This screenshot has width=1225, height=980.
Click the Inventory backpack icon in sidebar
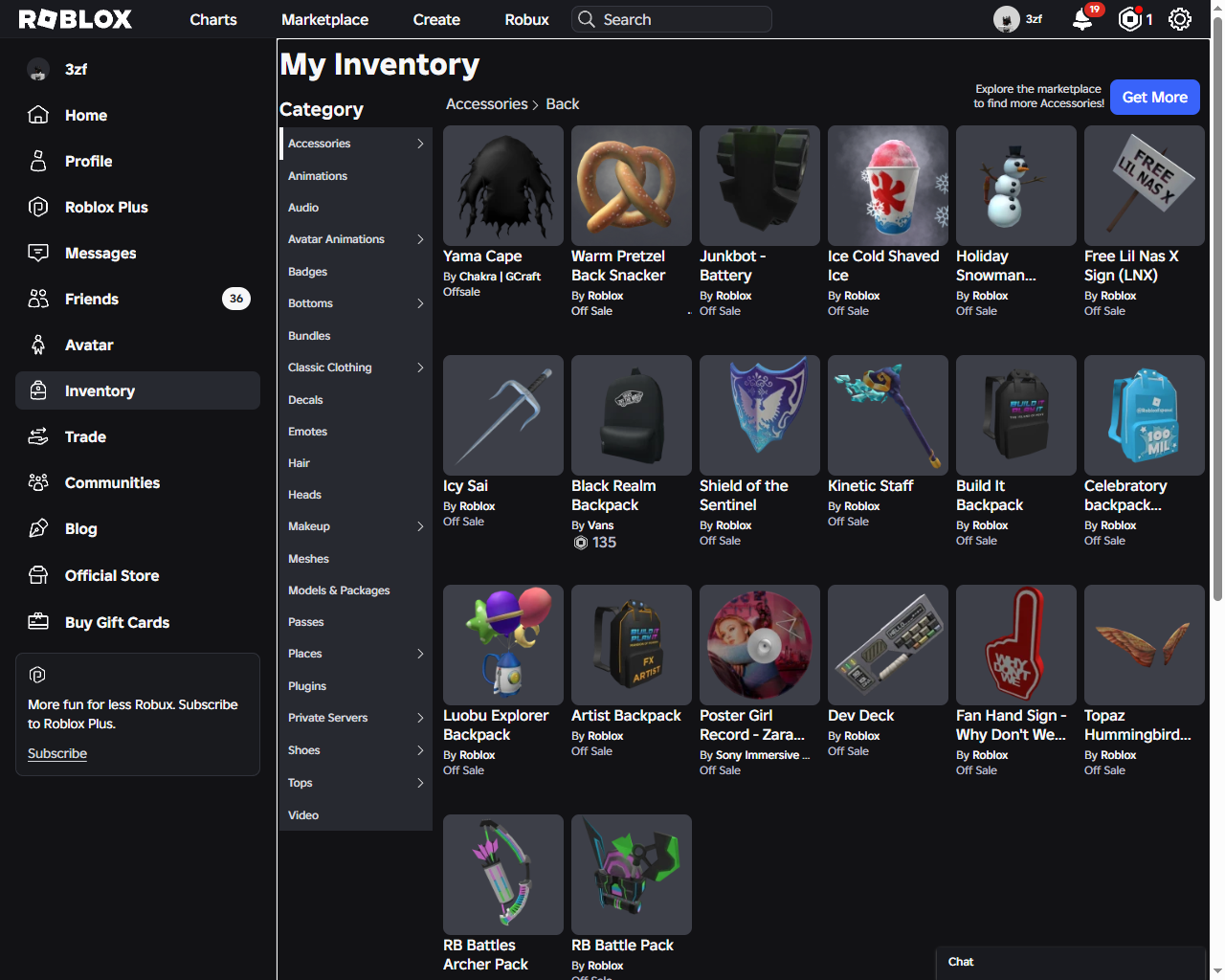pos(38,390)
